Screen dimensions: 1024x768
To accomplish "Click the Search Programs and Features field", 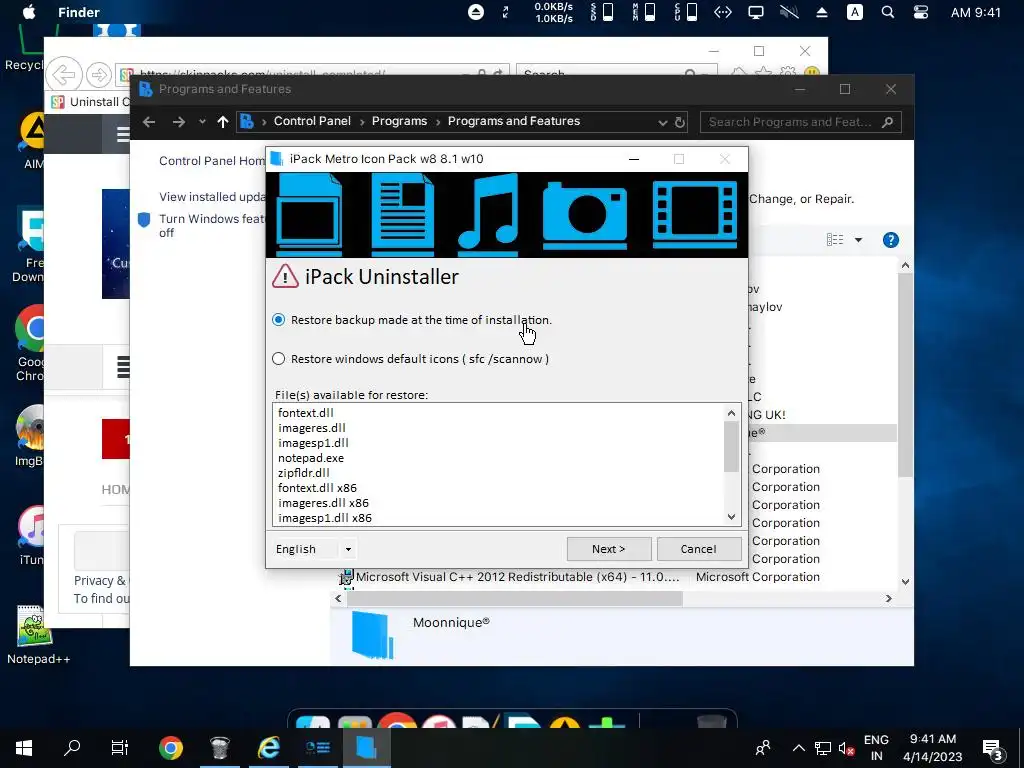I will 801,122.
